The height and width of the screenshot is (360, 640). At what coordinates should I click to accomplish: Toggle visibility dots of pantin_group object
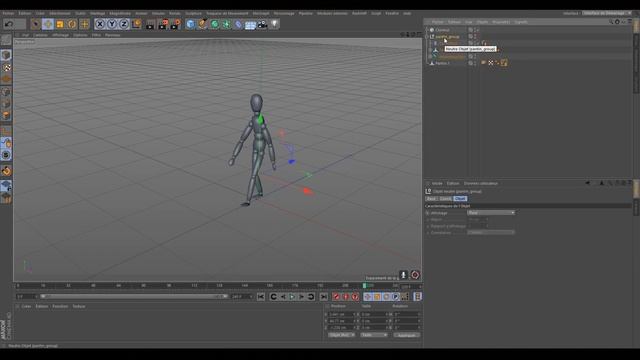[x=475, y=36]
